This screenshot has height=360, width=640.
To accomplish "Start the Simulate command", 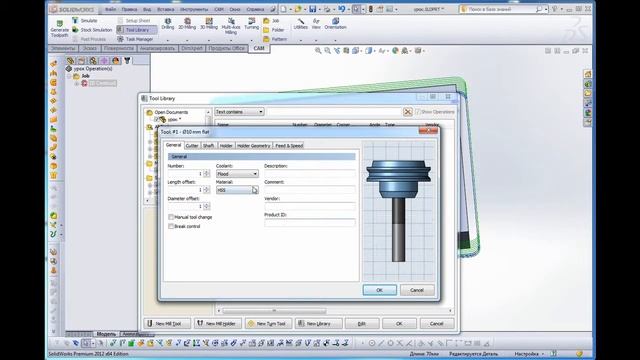I will point(85,20).
